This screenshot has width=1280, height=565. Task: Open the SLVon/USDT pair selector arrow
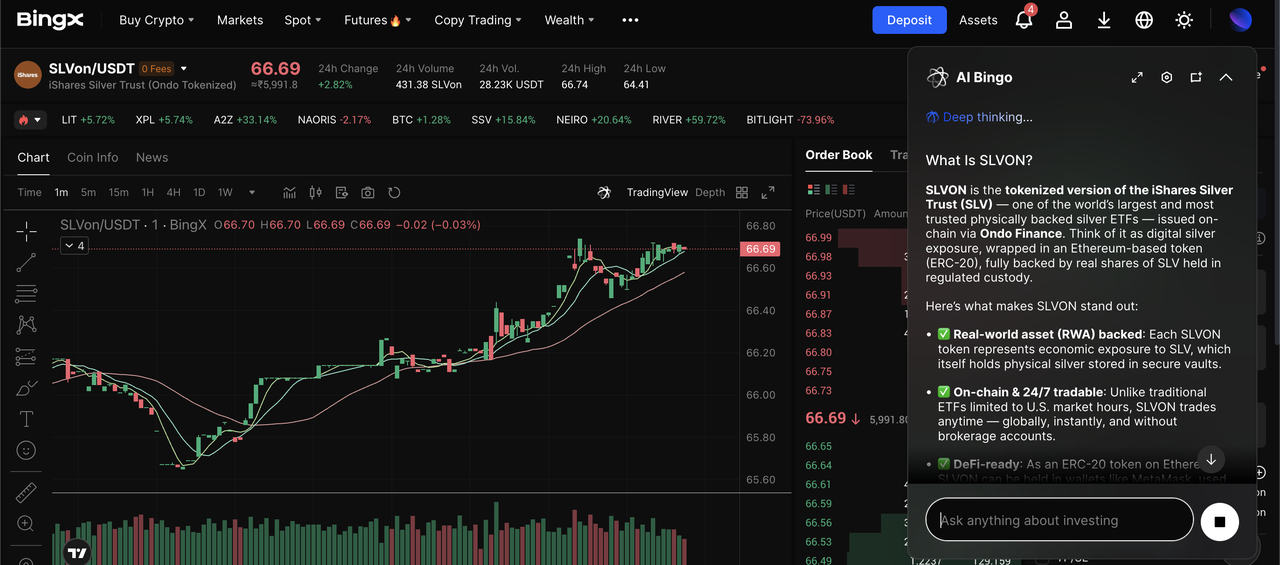click(184, 69)
